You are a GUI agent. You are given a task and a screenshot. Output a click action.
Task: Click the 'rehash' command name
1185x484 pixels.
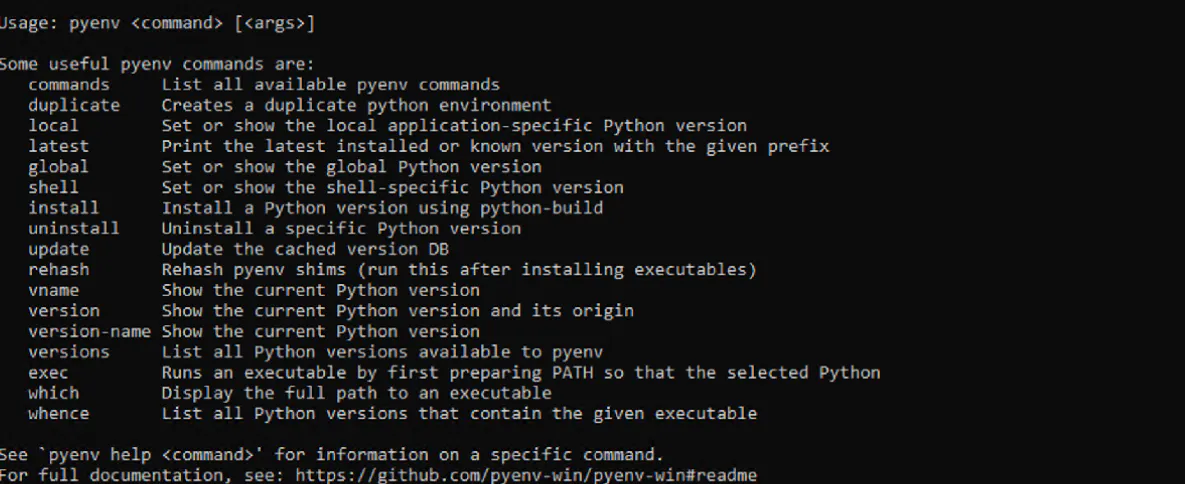click(x=58, y=269)
